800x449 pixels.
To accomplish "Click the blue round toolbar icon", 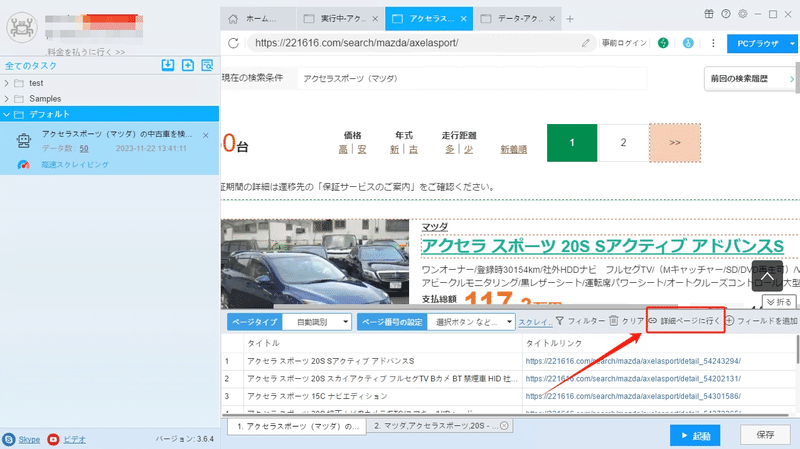I will 688,43.
